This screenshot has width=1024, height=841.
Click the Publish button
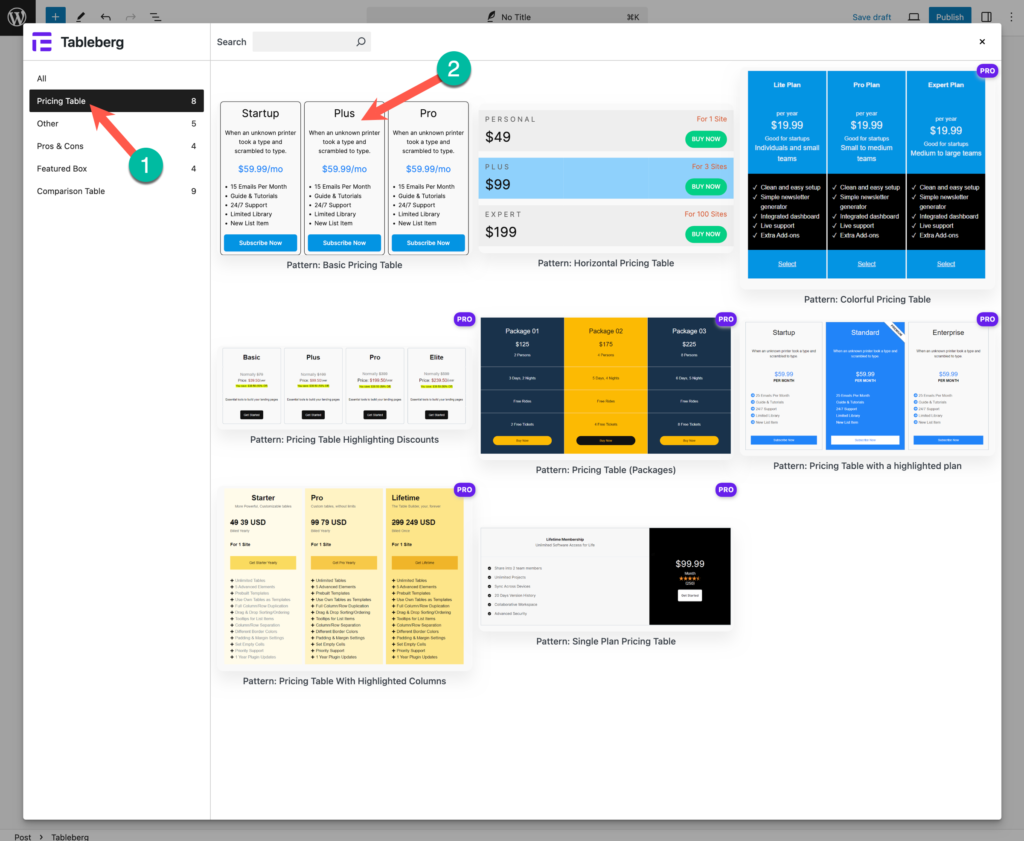coord(949,17)
